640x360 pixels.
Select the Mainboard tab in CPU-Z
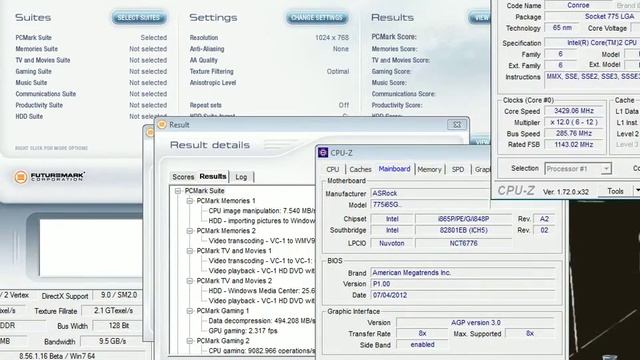coord(394,169)
